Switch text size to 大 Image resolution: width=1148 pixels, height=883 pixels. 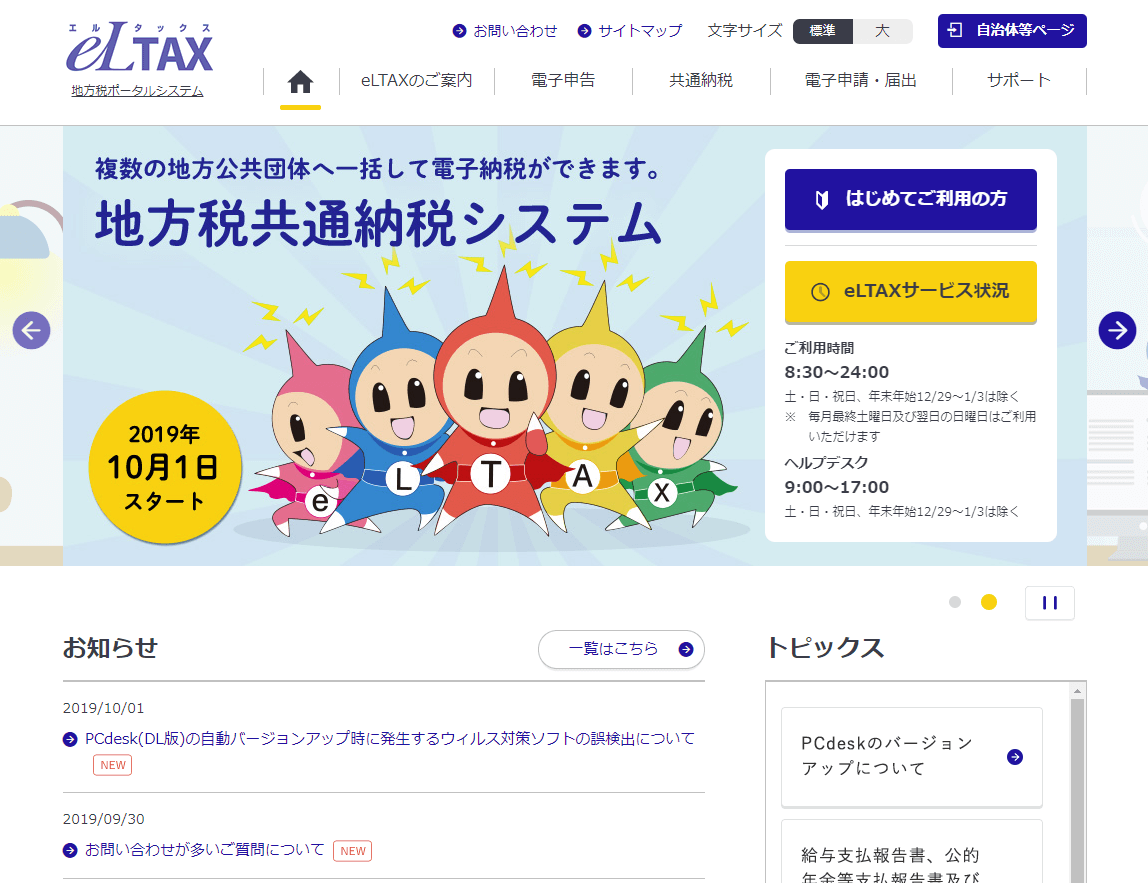(x=881, y=32)
